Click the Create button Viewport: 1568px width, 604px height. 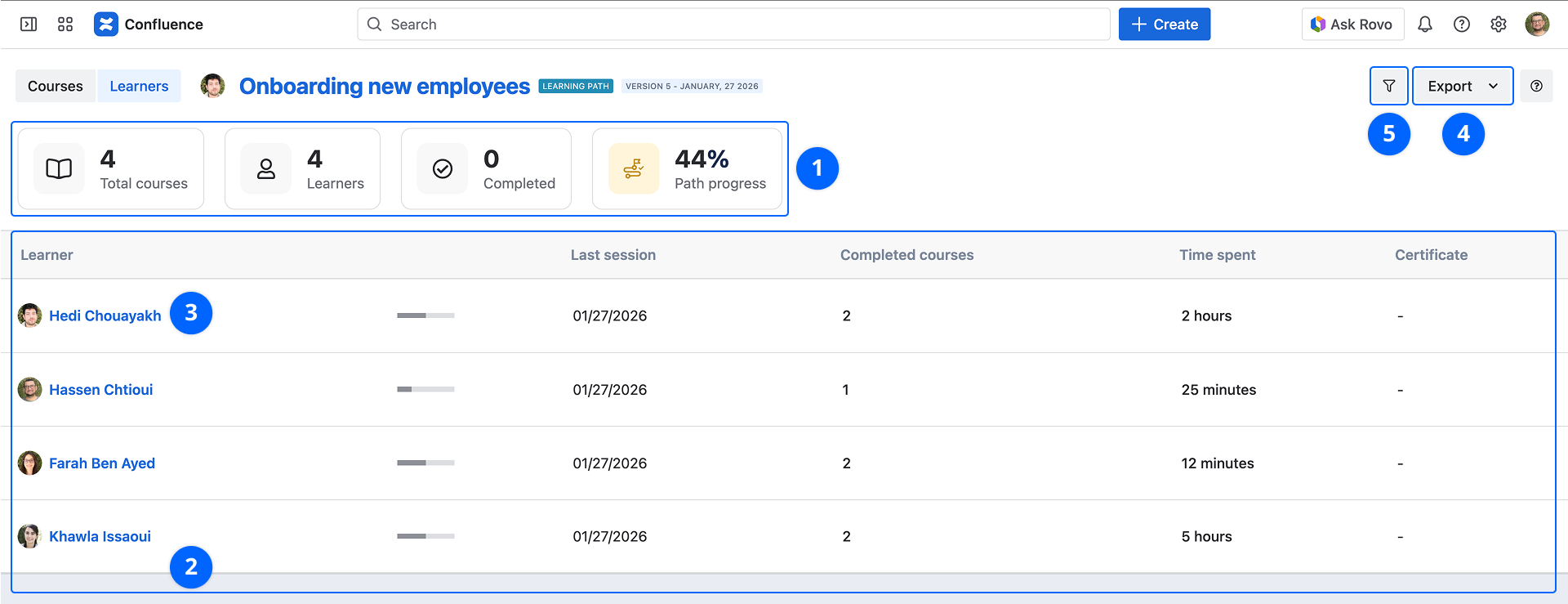point(1164,25)
